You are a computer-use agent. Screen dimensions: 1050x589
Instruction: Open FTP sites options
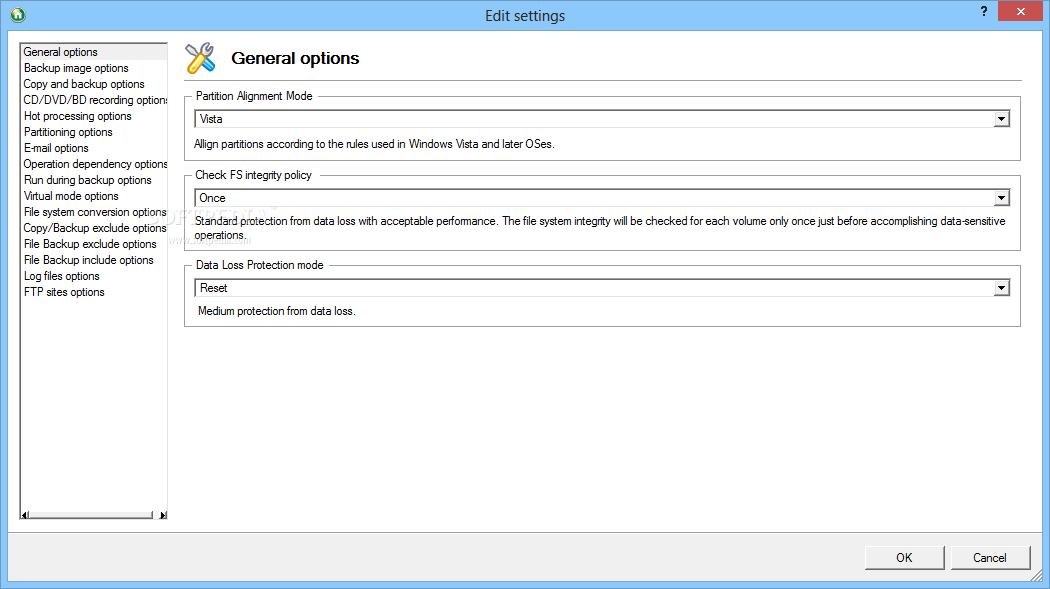tap(64, 292)
